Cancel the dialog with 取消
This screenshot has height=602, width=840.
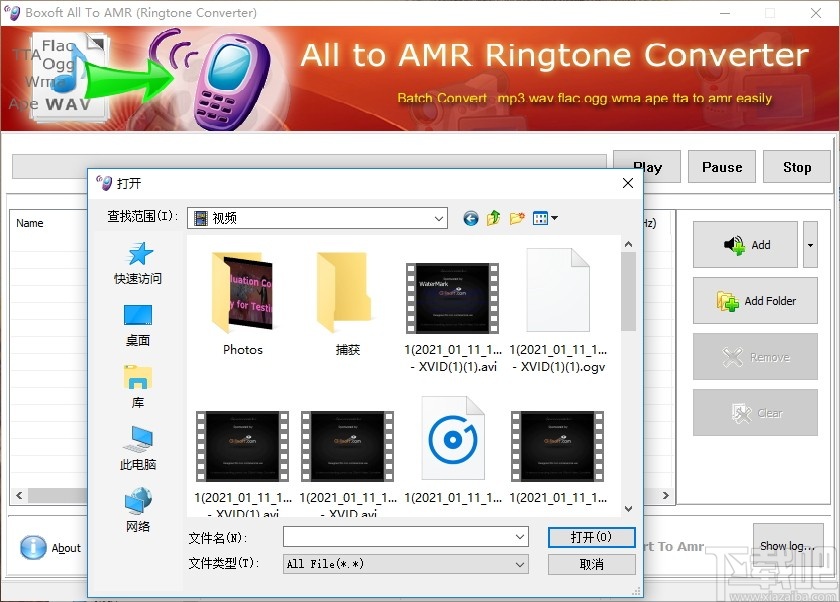tap(591, 564)
